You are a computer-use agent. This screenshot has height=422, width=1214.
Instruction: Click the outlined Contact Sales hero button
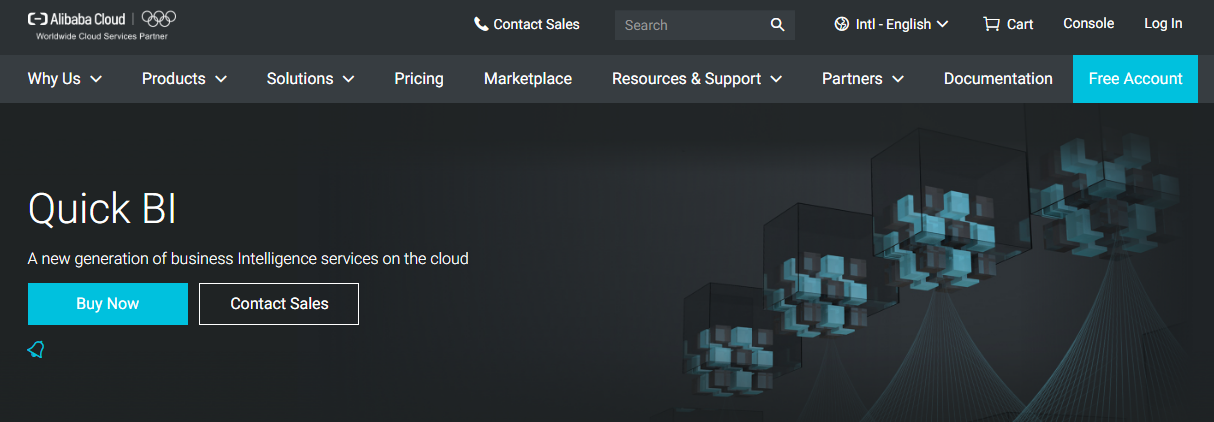coord(279,304)
